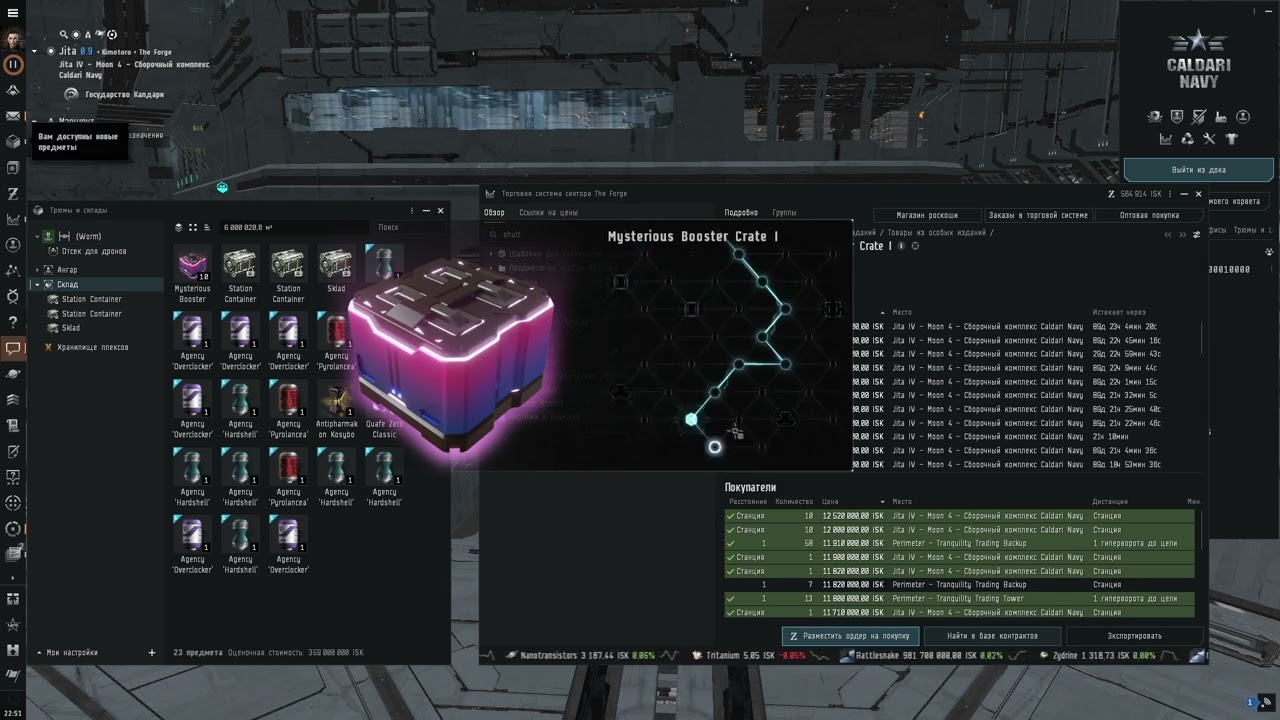Open the EVE Mail envelope icon
This screenshot has height=720, width=1280.
pos(13,116)
